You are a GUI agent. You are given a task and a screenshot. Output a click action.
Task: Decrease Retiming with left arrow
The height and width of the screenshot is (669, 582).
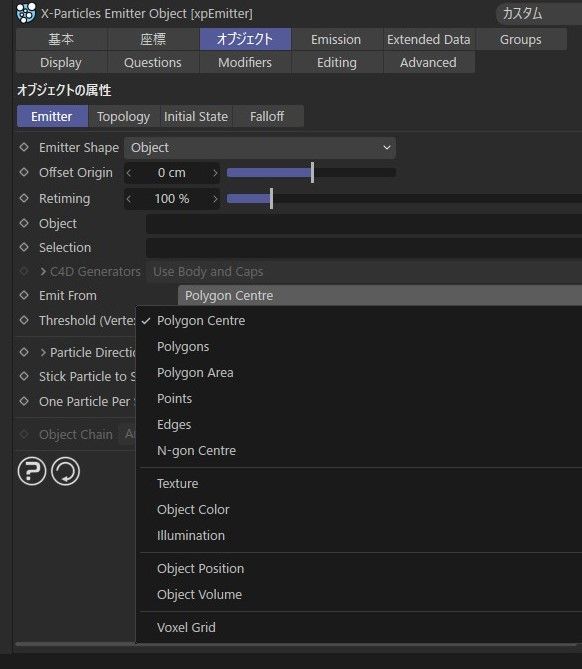coord(129,199)
